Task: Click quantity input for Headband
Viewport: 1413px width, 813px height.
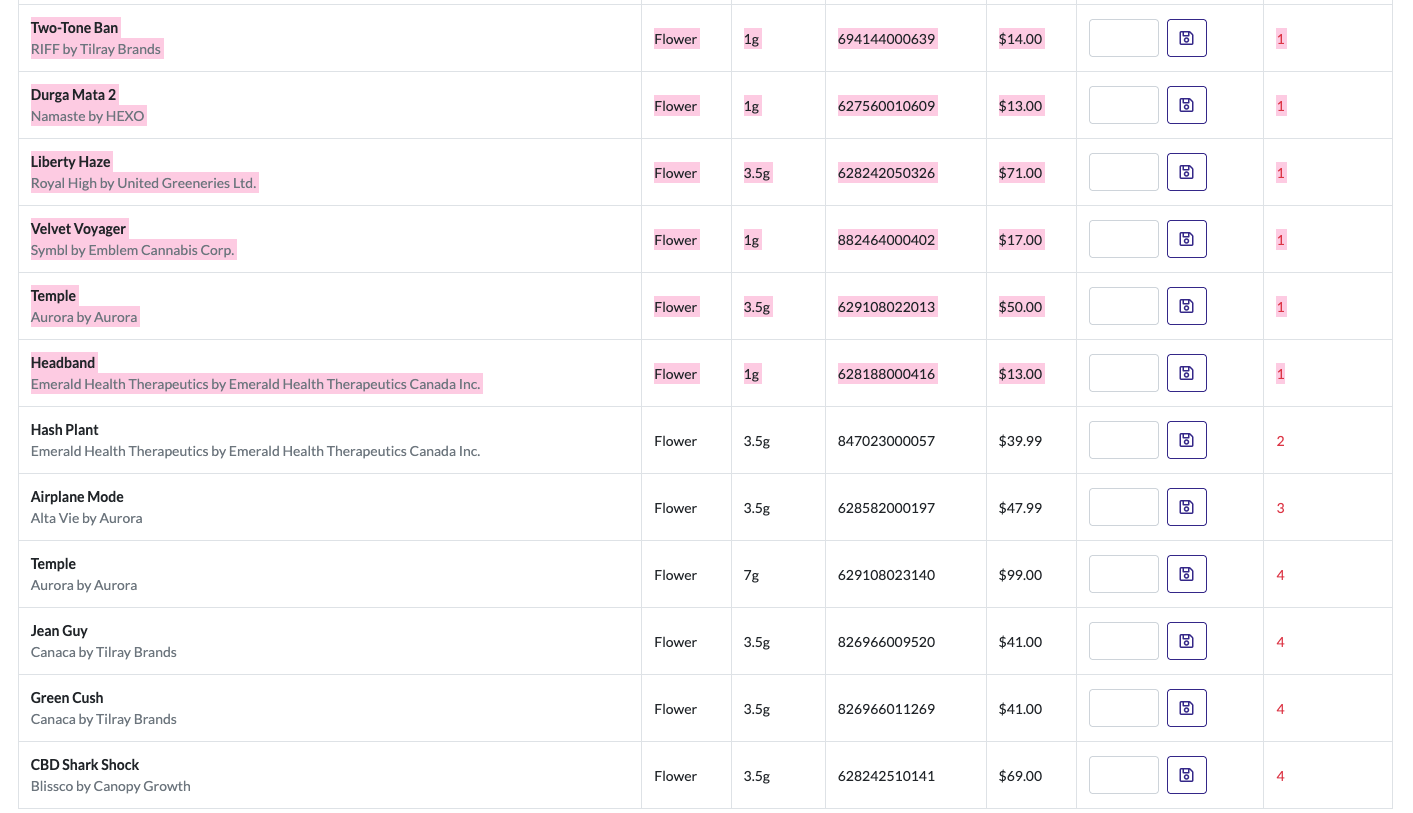Action: coord(1123,373)
